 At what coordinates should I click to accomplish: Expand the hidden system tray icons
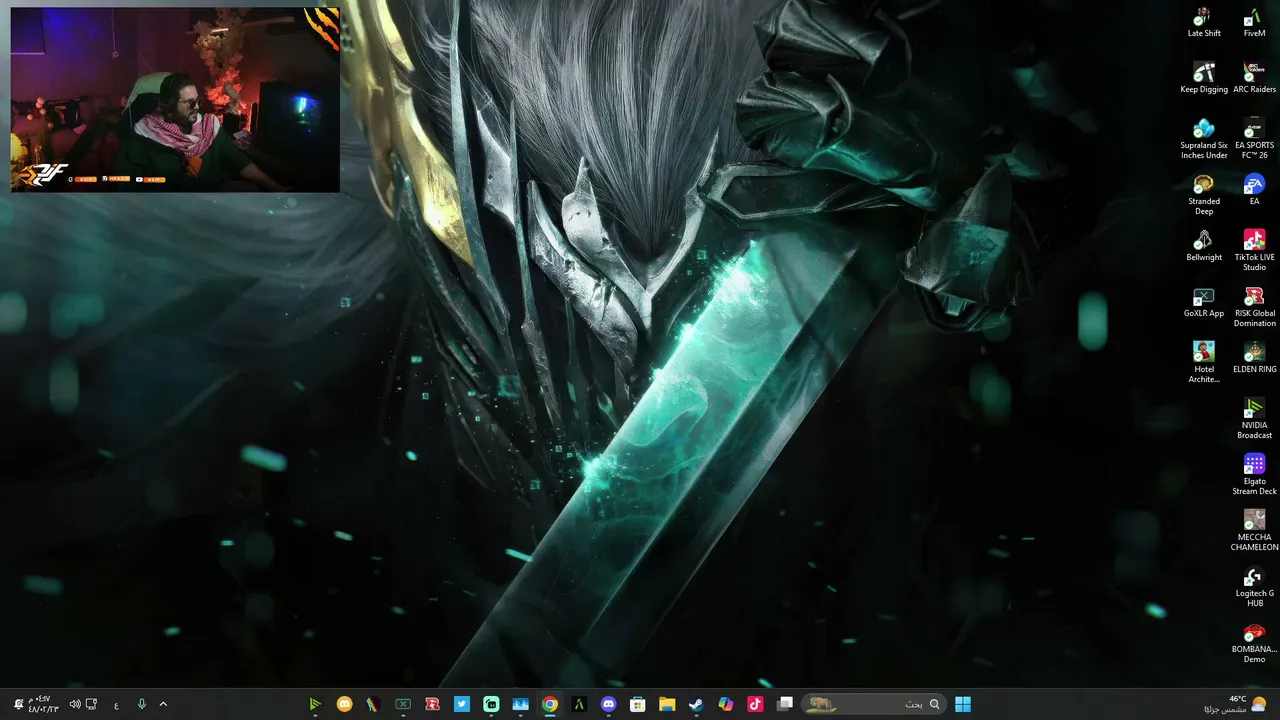pyautogui.click(x=163, y=704)
